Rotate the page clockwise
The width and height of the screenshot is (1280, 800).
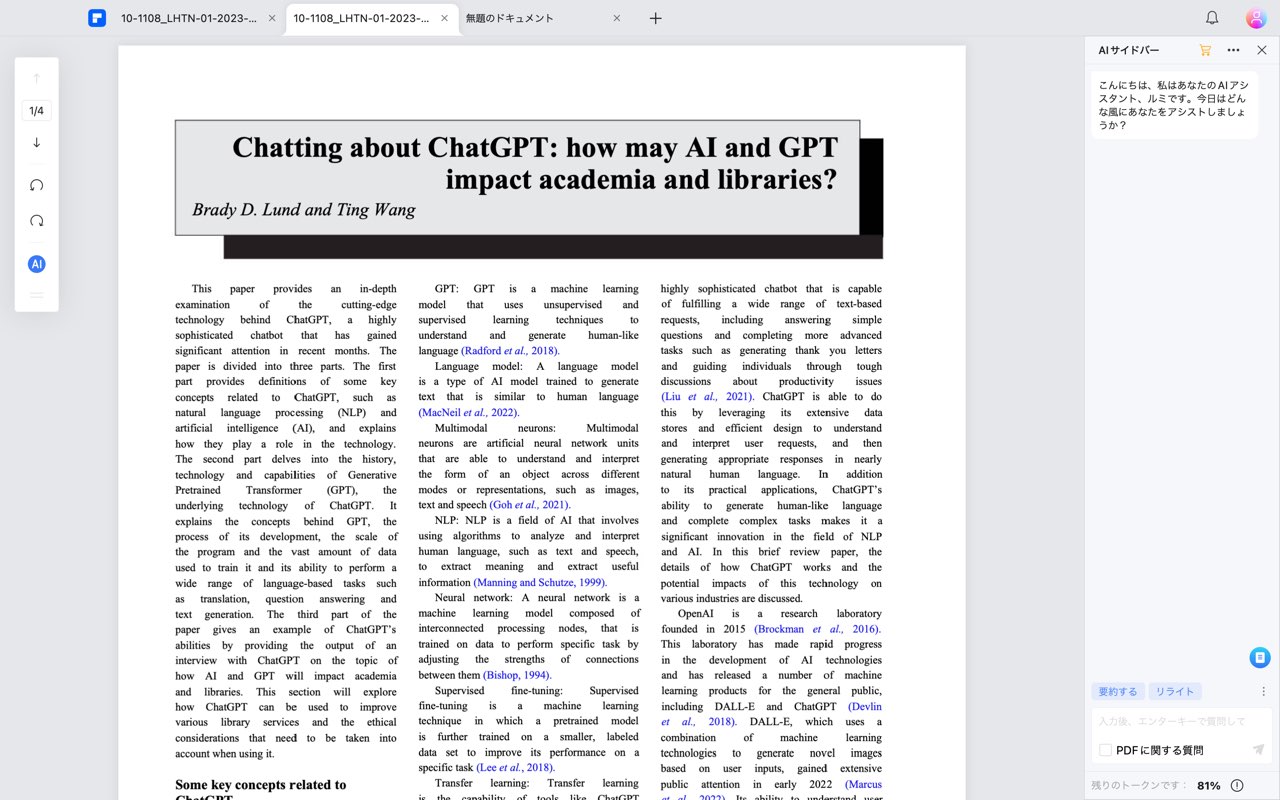(37, 221)
